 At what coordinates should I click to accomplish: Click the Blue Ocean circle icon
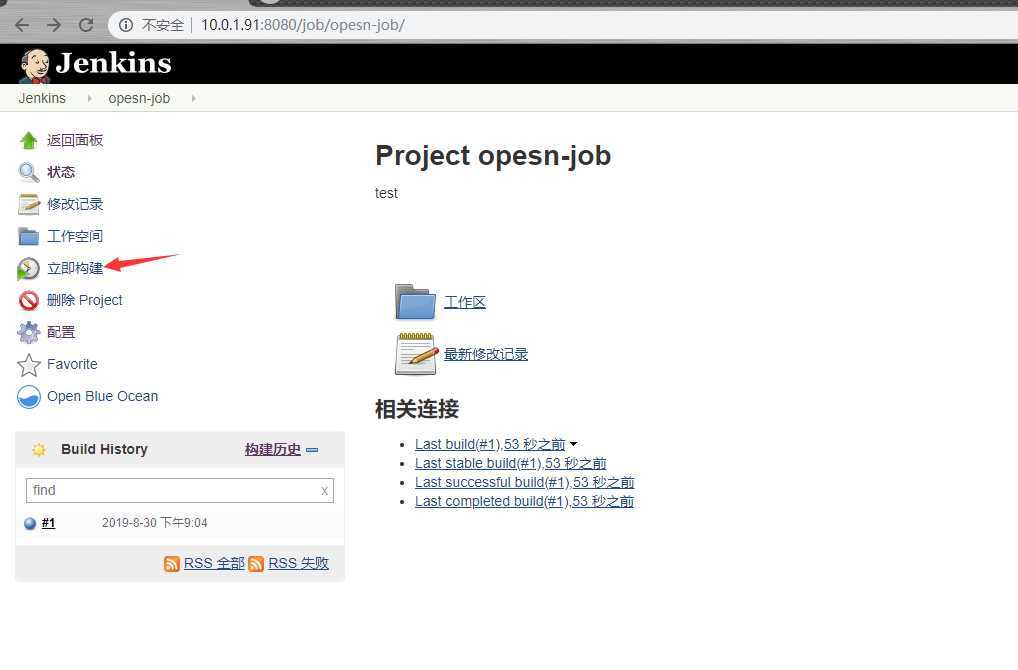29,397
